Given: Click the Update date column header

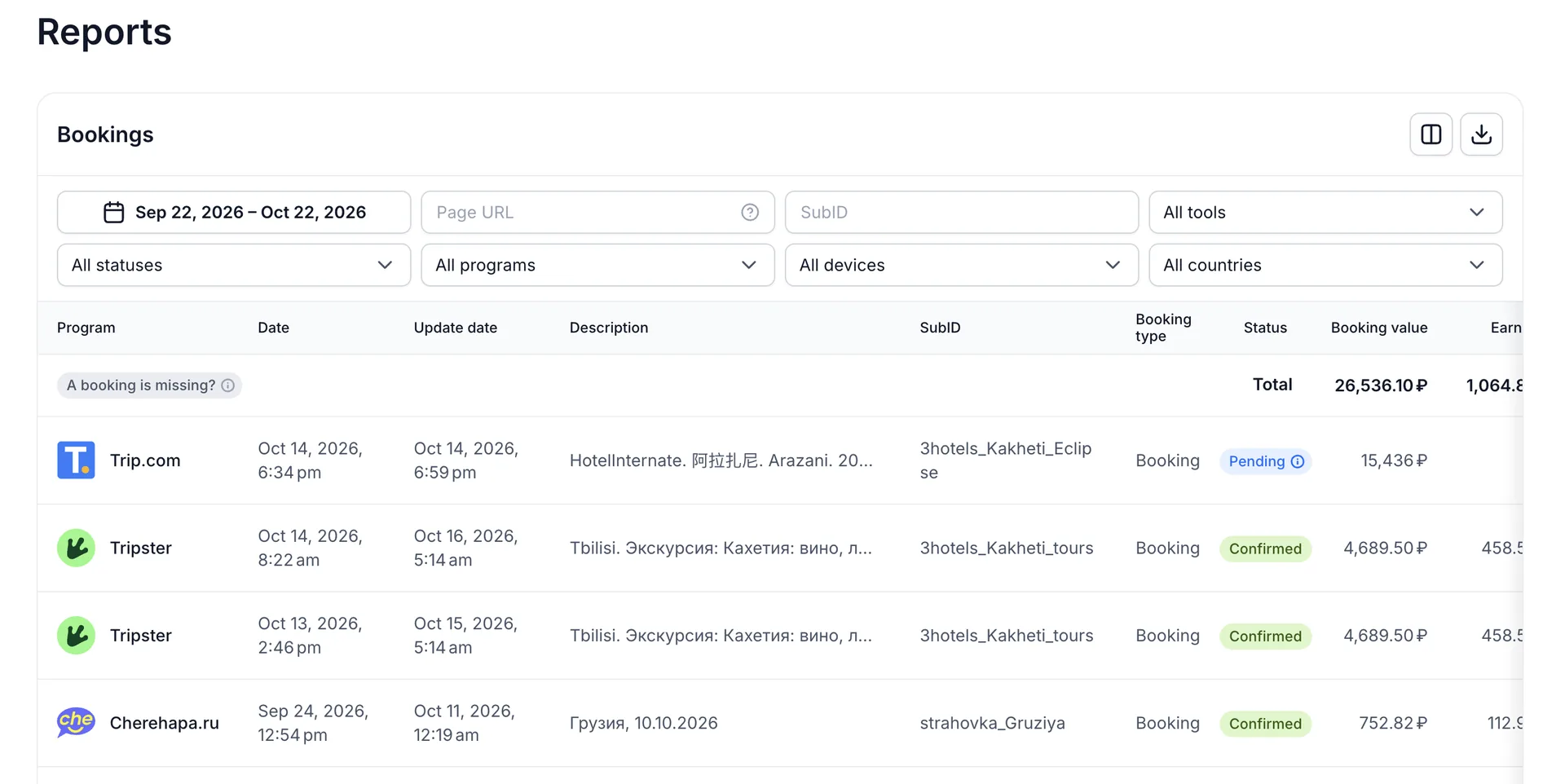Looking at the screenshot, I should [455, 328].
